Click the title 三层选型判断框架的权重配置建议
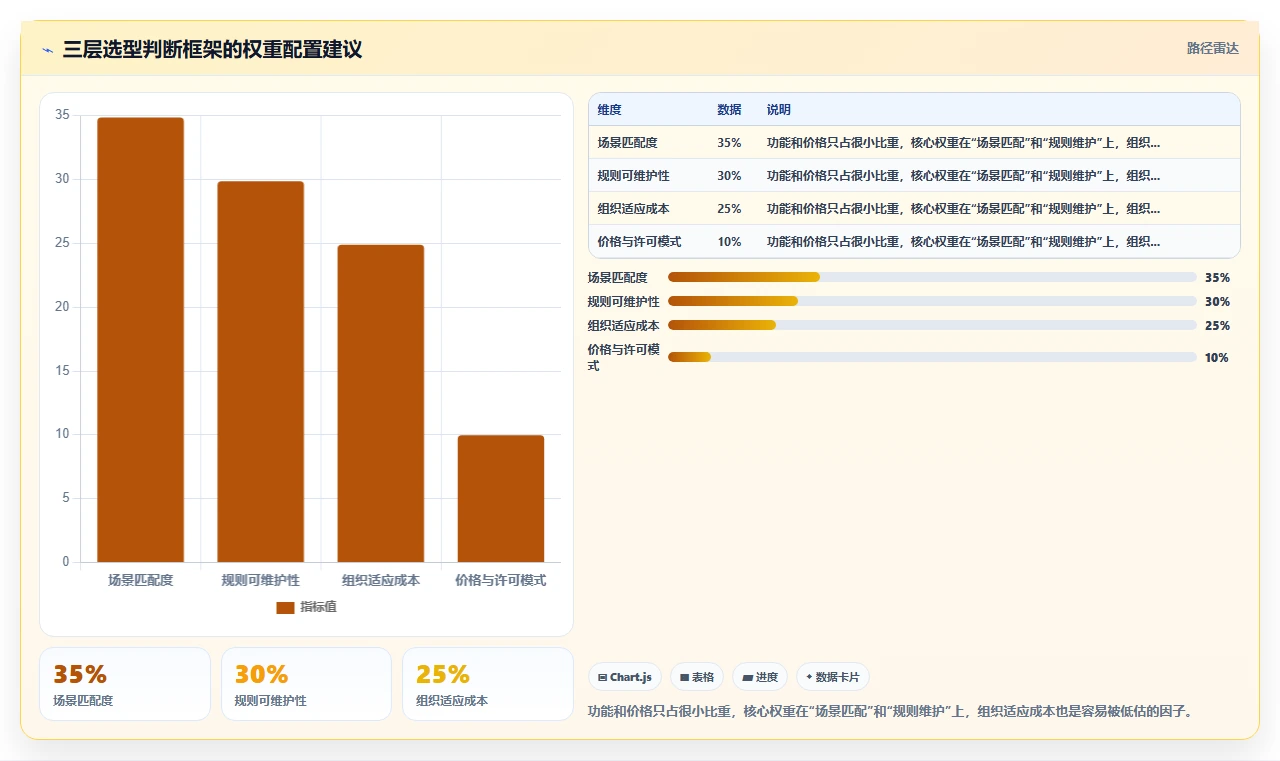Viewport: 1280px width, 761px height. (x=212, y=49)
